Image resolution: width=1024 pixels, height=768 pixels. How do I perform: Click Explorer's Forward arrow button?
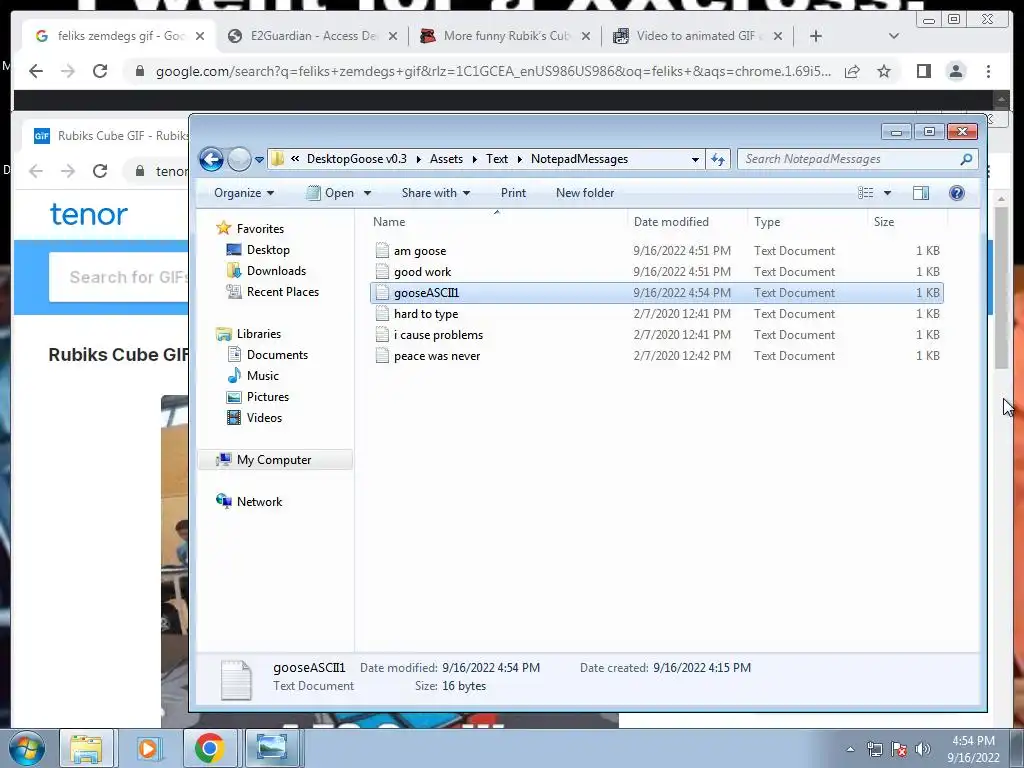pos(239,159)
